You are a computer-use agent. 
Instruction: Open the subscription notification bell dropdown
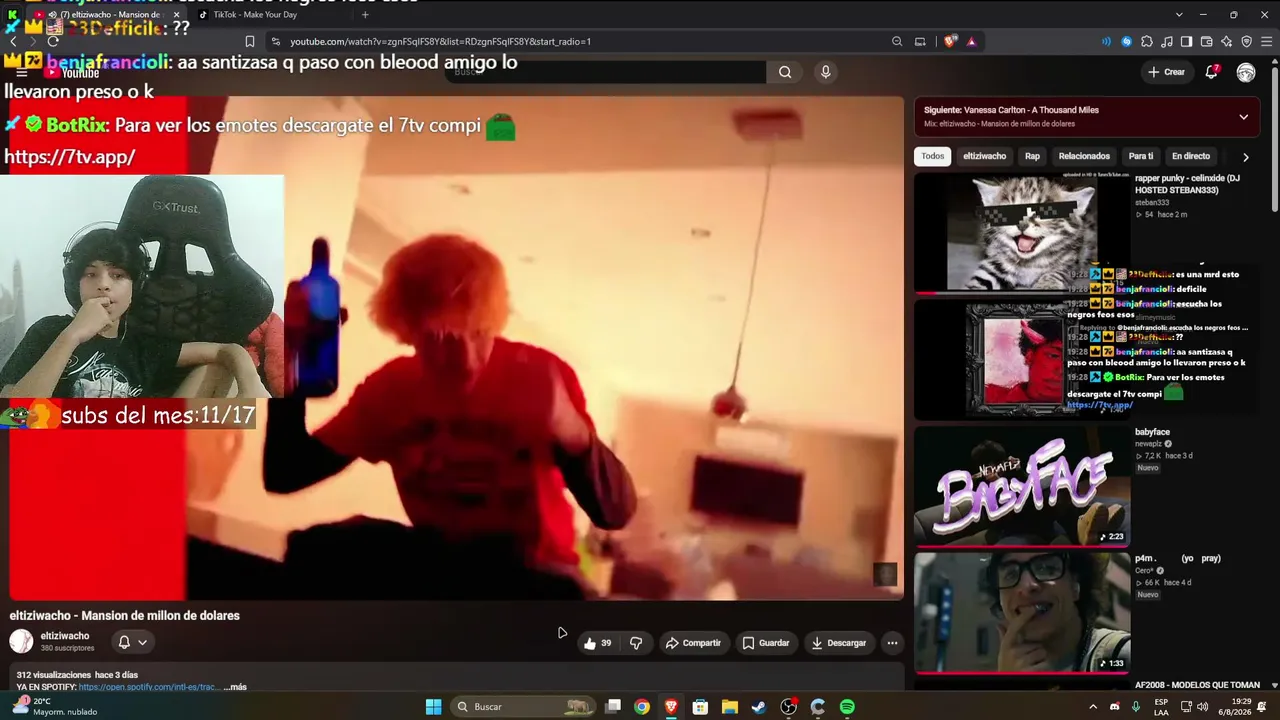133,642
